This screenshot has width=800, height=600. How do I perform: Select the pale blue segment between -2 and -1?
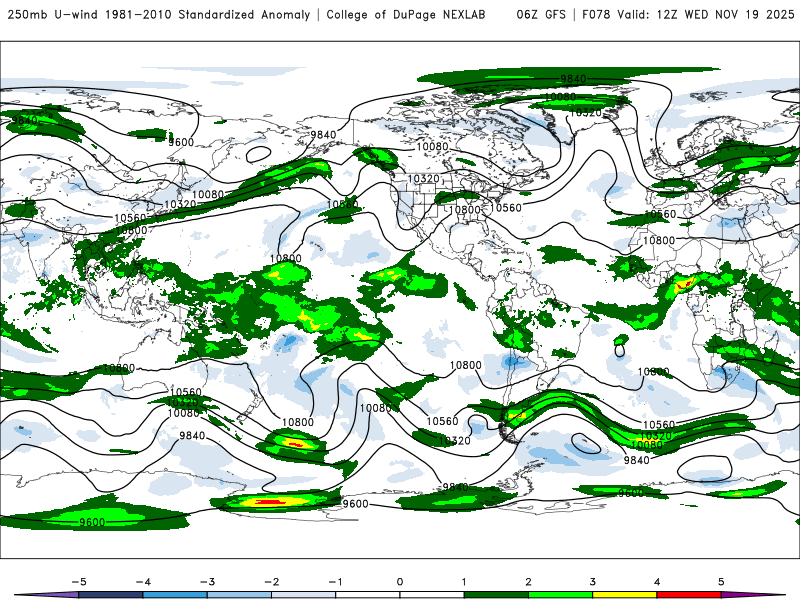(x=304, y=595)
